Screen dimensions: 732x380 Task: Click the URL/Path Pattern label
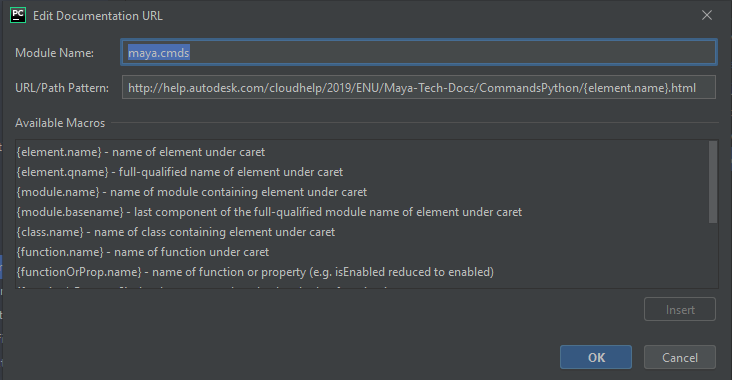point(62,88)
